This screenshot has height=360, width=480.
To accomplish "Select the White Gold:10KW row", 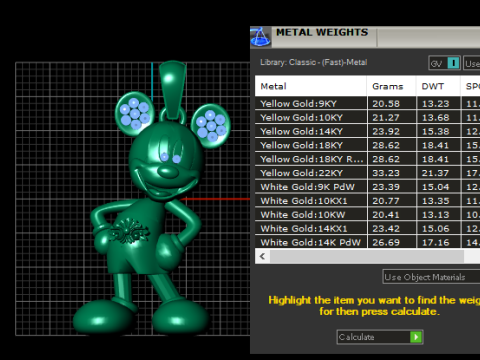I will pos(368,215).
